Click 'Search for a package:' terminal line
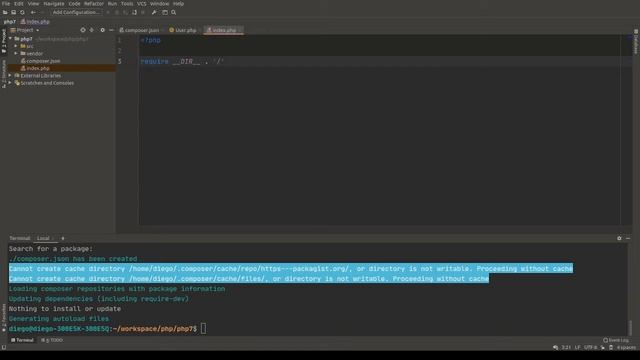This screenshot has height=360, width=640. (51, 249)
